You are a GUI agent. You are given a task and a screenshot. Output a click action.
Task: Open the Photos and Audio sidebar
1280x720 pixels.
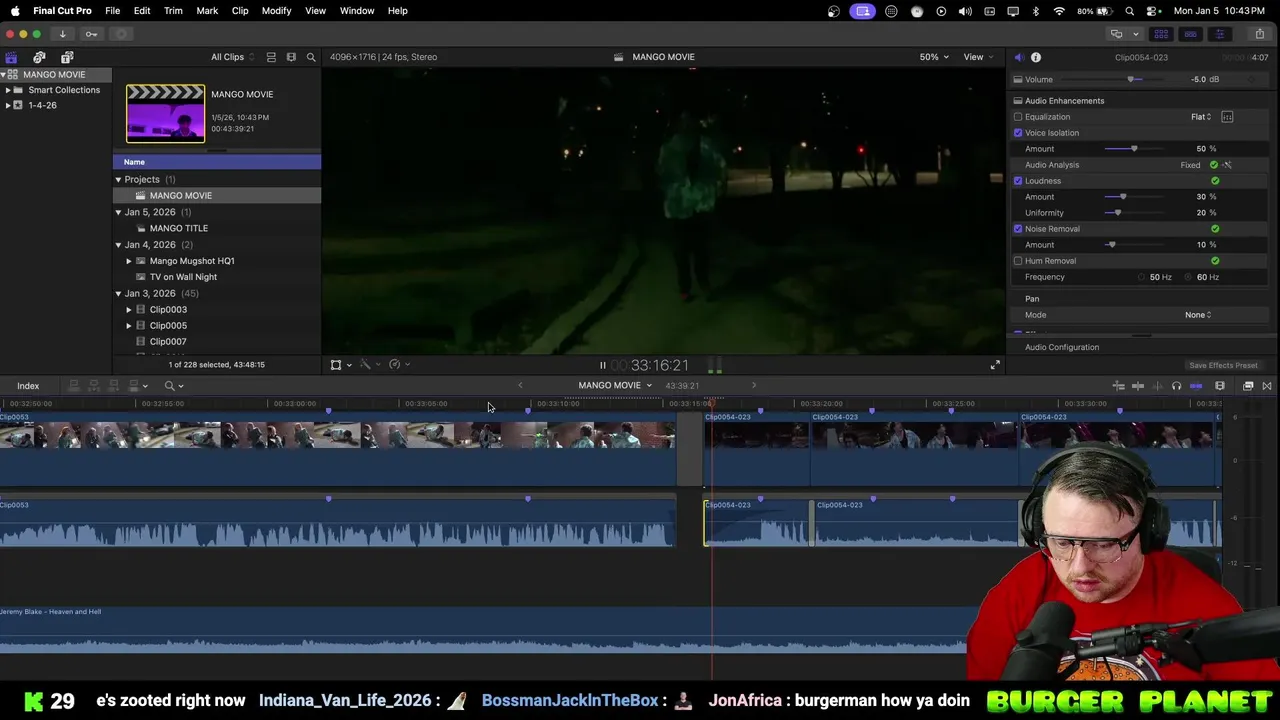coord(39,57)
